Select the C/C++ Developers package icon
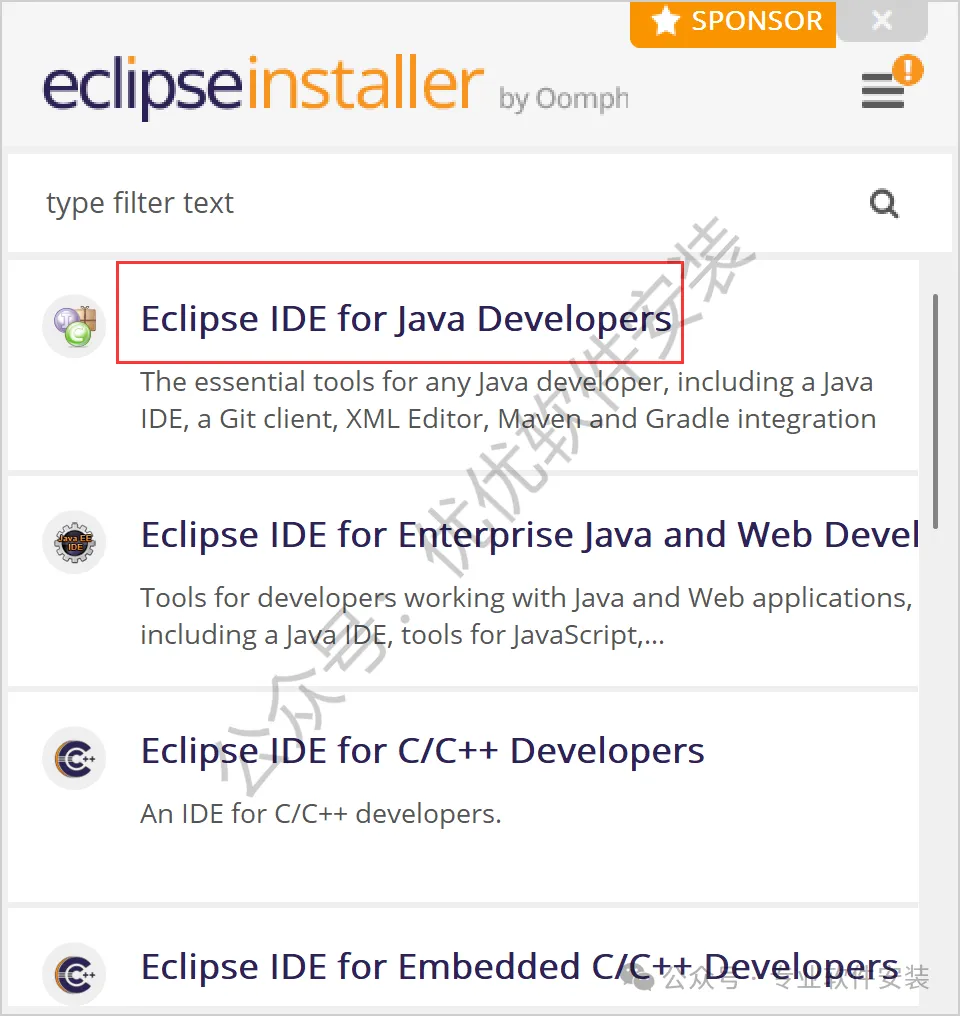 (74, 758)
